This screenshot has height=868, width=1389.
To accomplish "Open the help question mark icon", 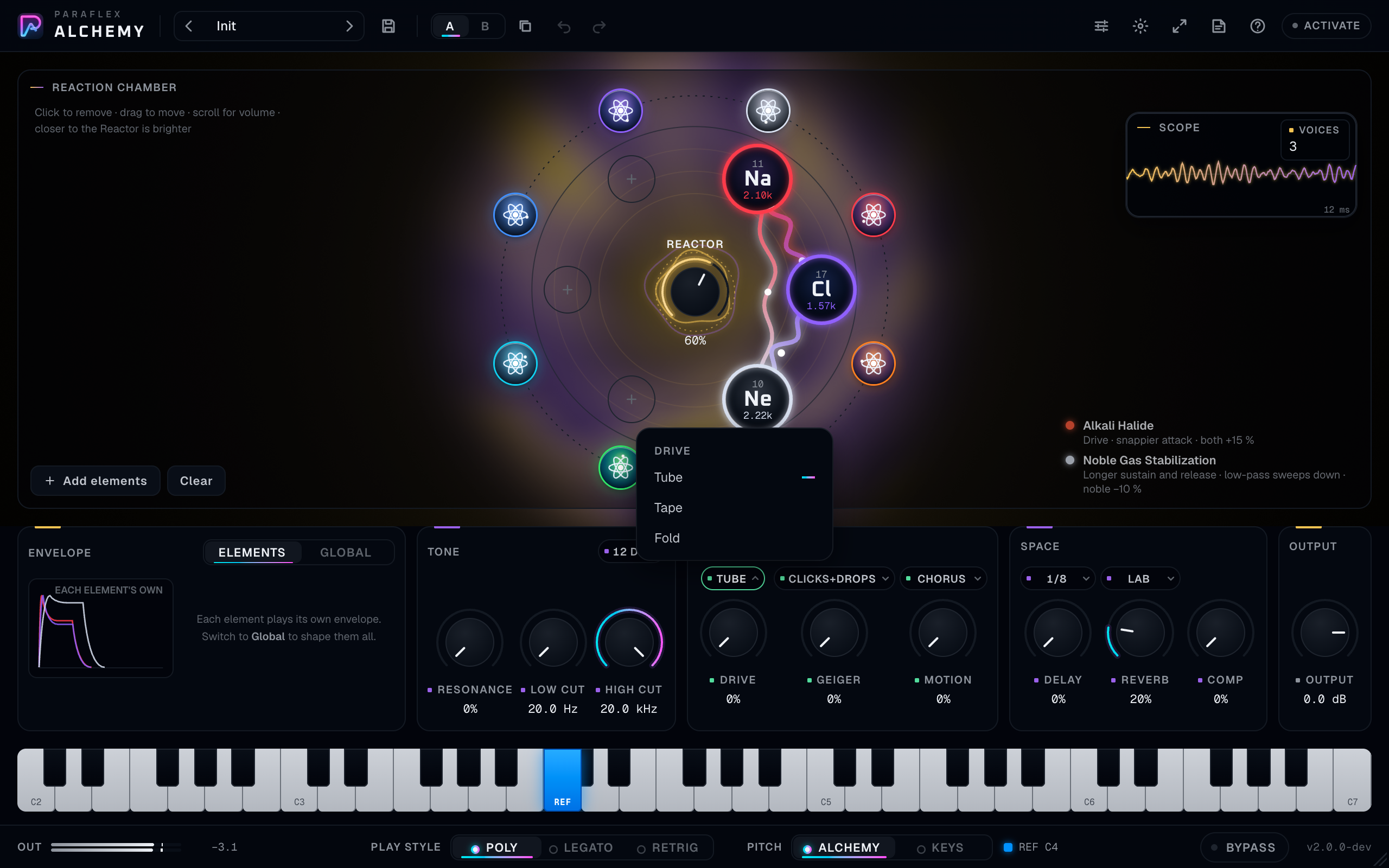I will [x=1258, y=26].
